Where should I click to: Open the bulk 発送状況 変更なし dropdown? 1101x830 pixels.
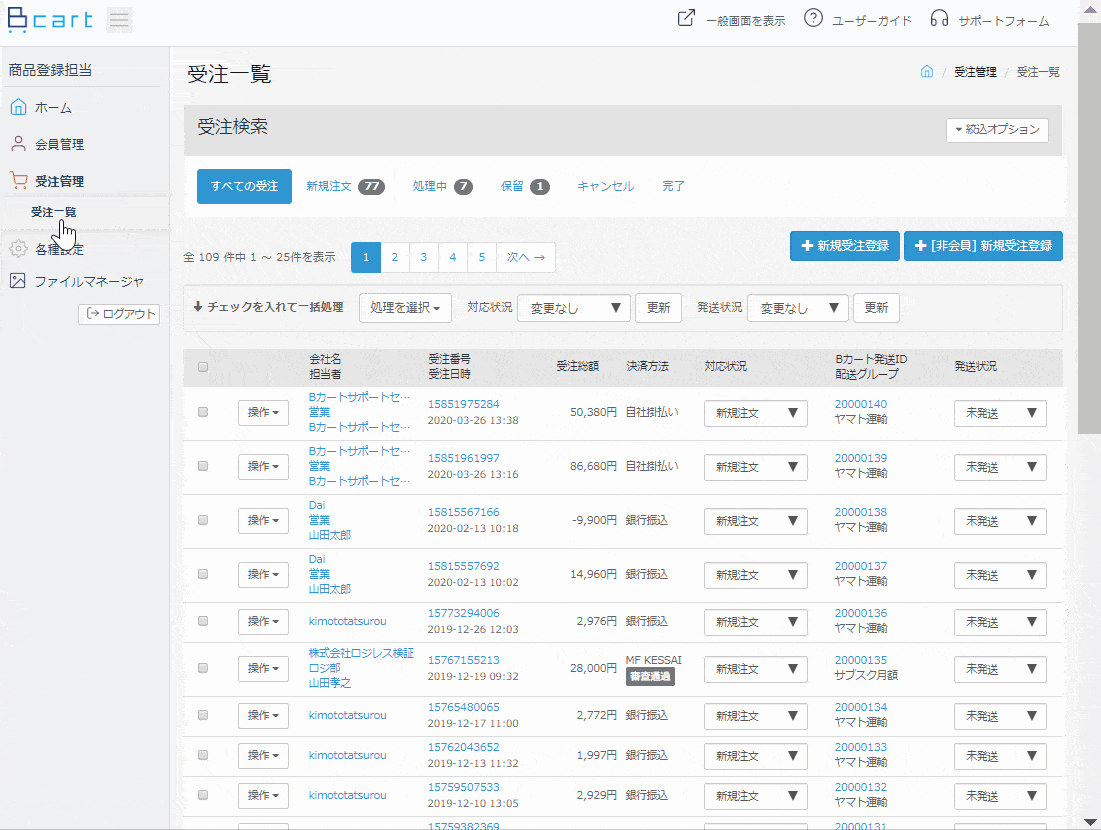point(798,308)
